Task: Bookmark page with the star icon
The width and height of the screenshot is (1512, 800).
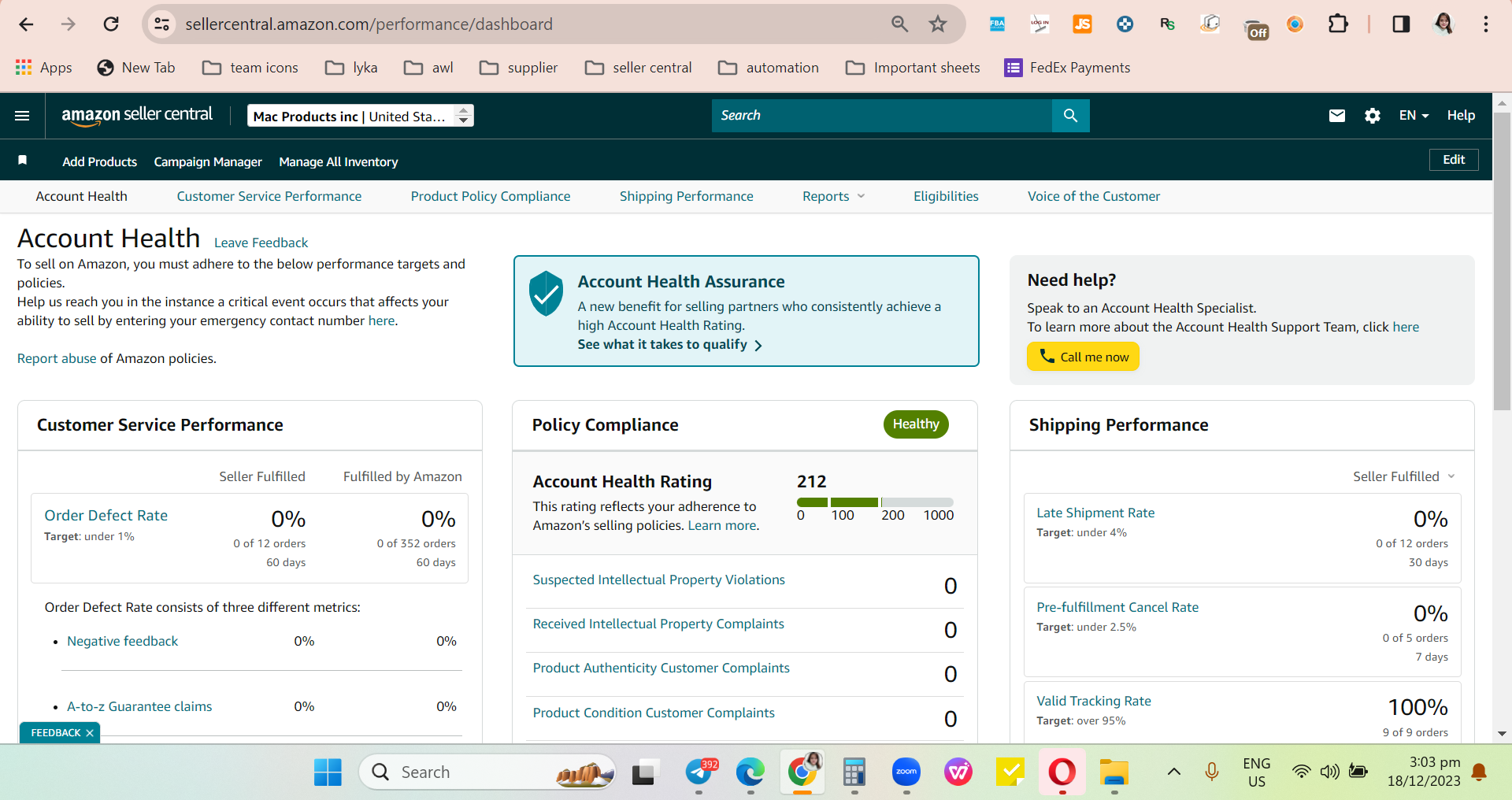Action: (x=937, y=24)
